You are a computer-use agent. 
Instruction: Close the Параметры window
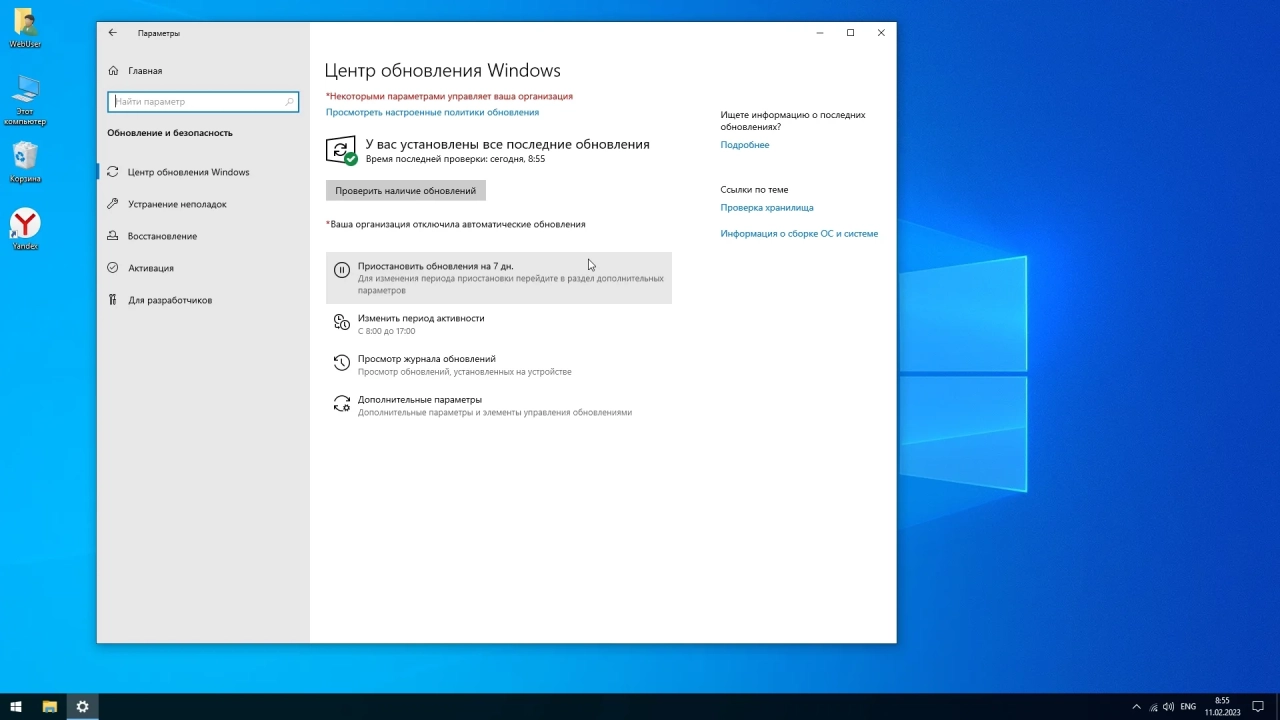click(881, 33)
